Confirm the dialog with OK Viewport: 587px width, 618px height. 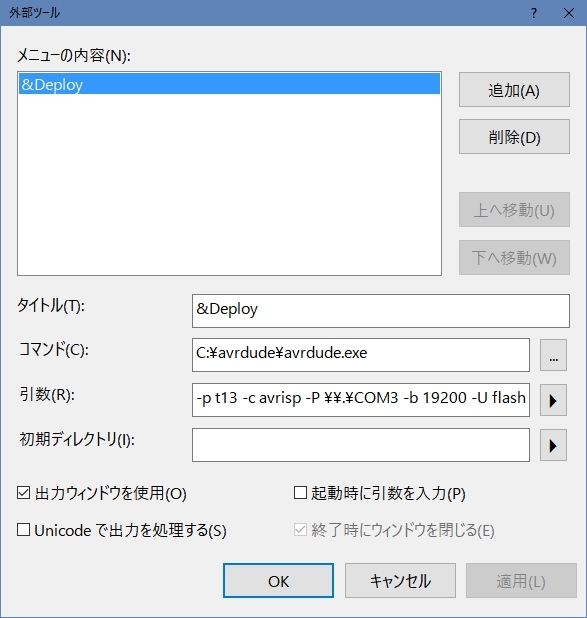pos(278,581)
